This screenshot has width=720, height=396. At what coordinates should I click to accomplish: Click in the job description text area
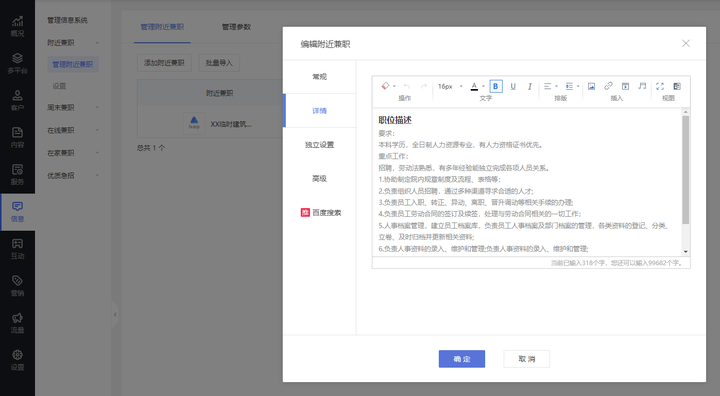(x=527, y=182)
